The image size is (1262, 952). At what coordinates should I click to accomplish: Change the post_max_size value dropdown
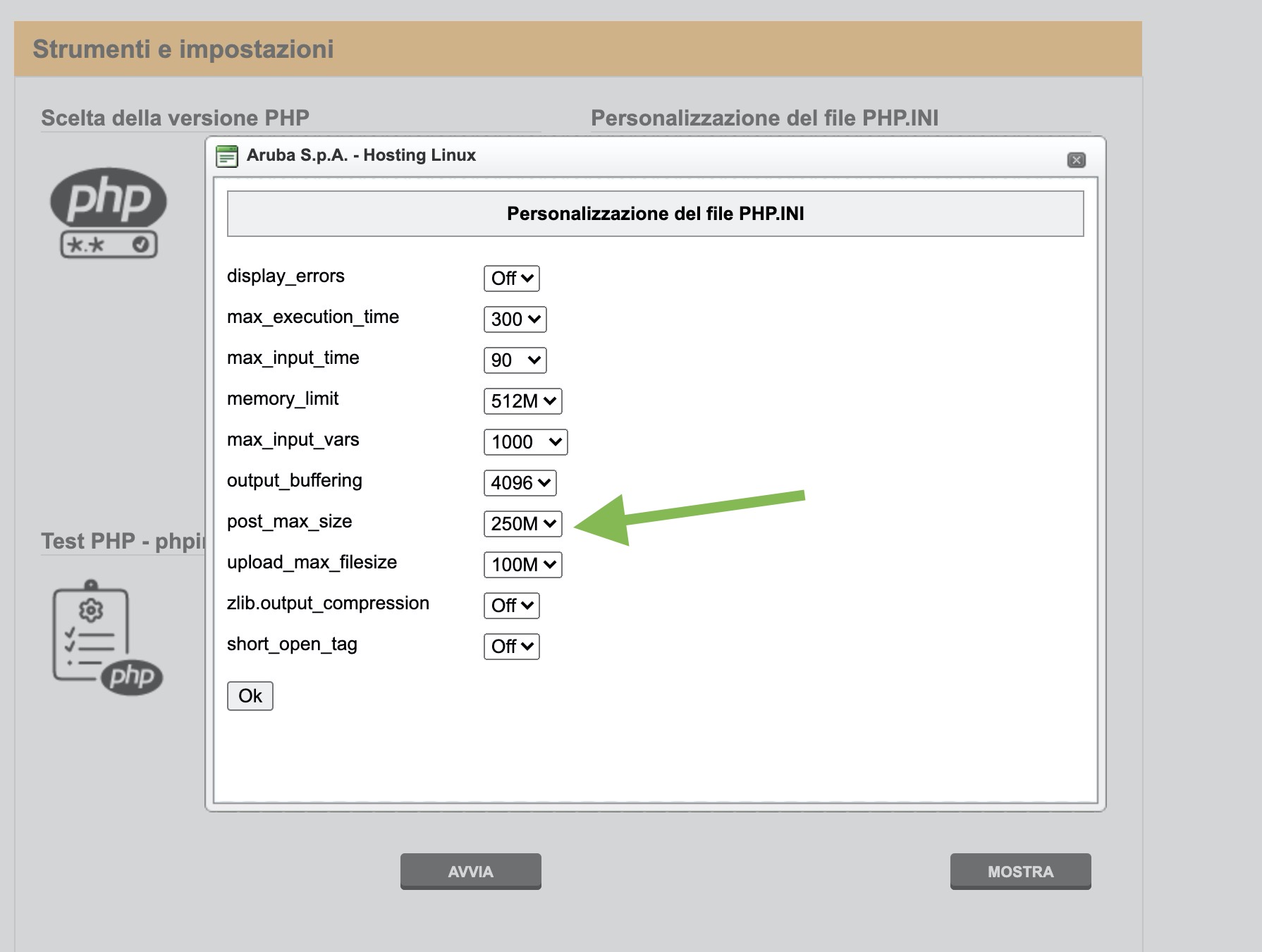point(522,524)
